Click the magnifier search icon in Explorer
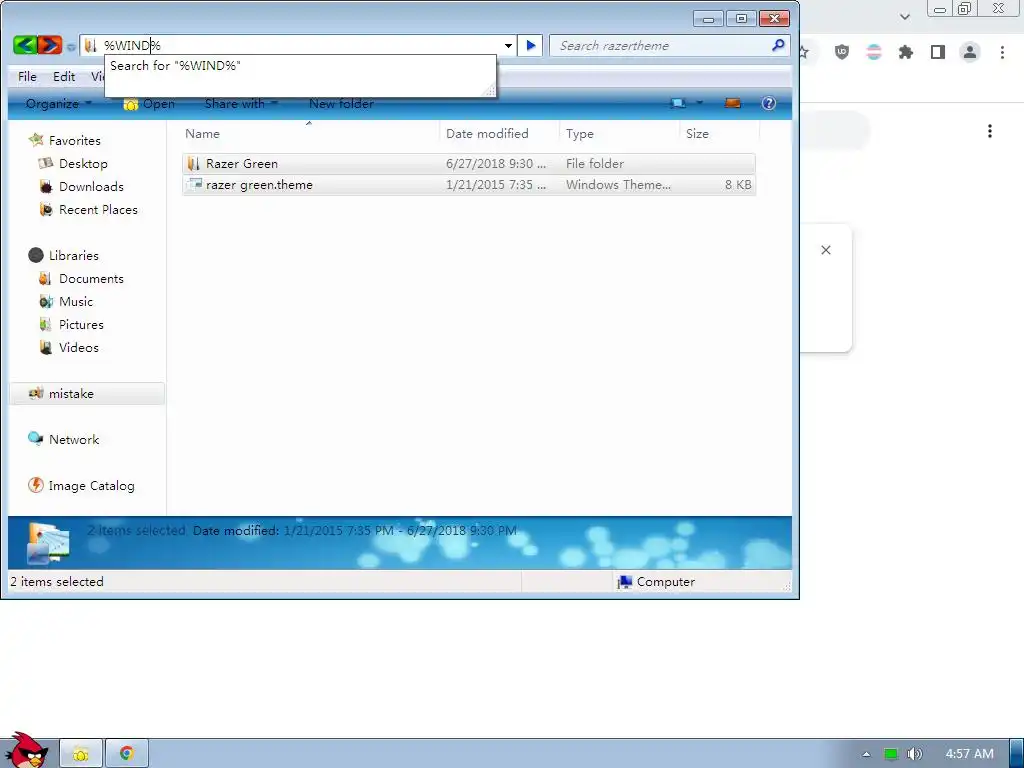Image resolution: width=1024 pixels, height=768 pixels. tap(778, 45)
